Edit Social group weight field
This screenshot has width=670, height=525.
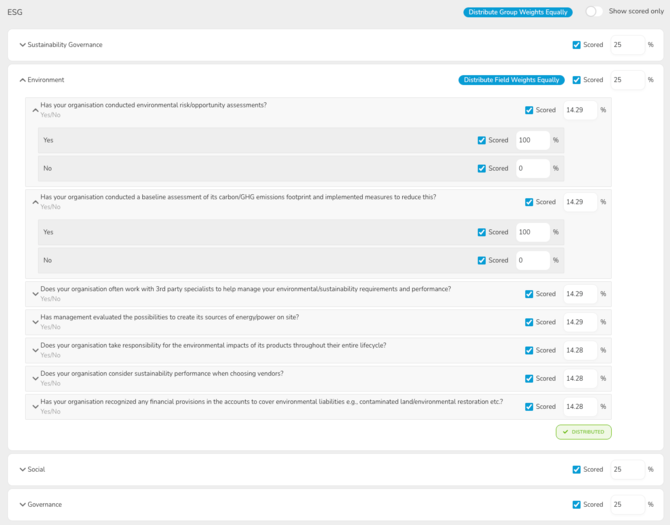[x=627, y=469]
